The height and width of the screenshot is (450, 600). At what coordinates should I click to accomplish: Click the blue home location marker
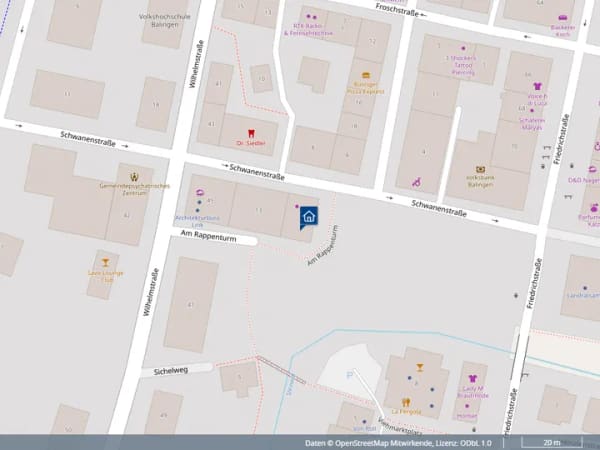pyautogui.click(x=308, y=218)
